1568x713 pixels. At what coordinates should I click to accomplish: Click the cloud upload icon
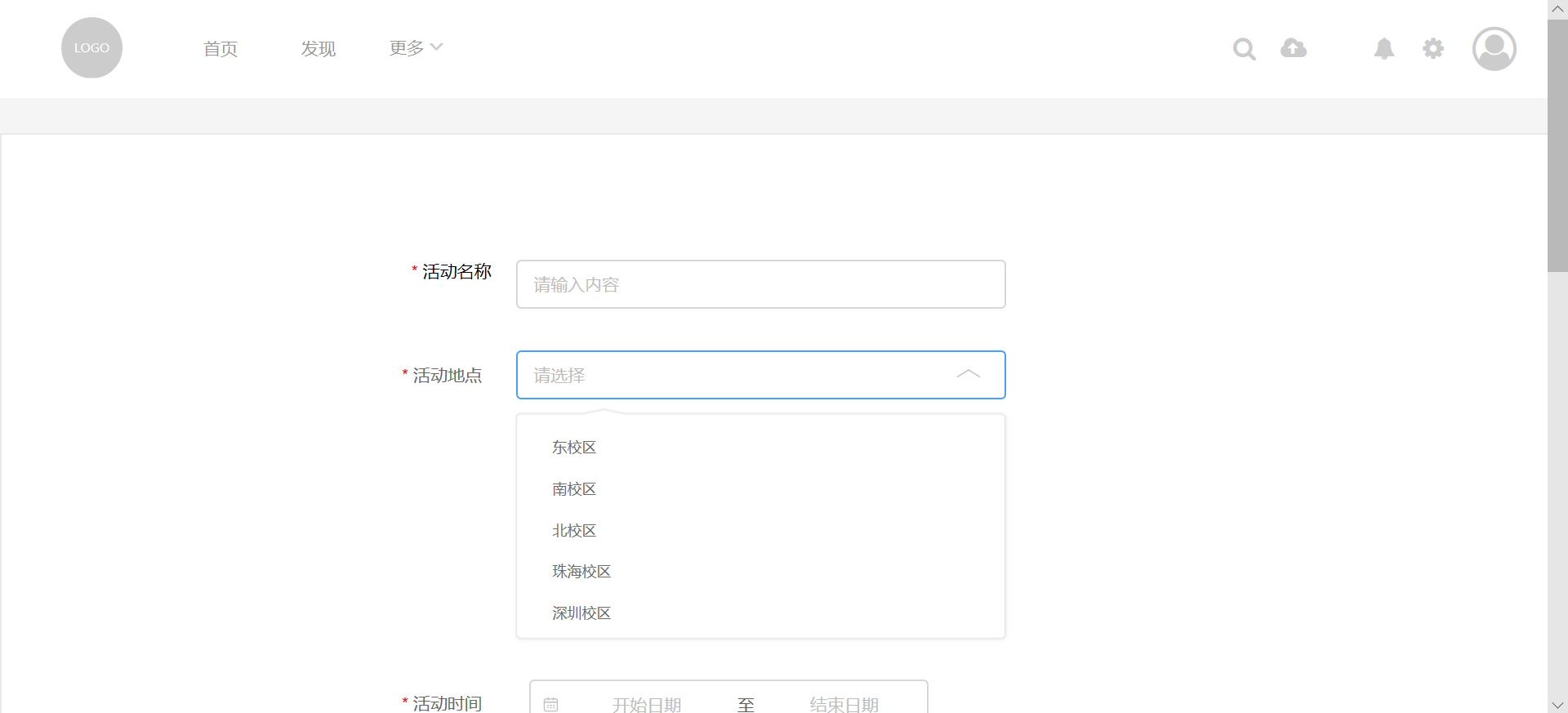[1293, 48]
